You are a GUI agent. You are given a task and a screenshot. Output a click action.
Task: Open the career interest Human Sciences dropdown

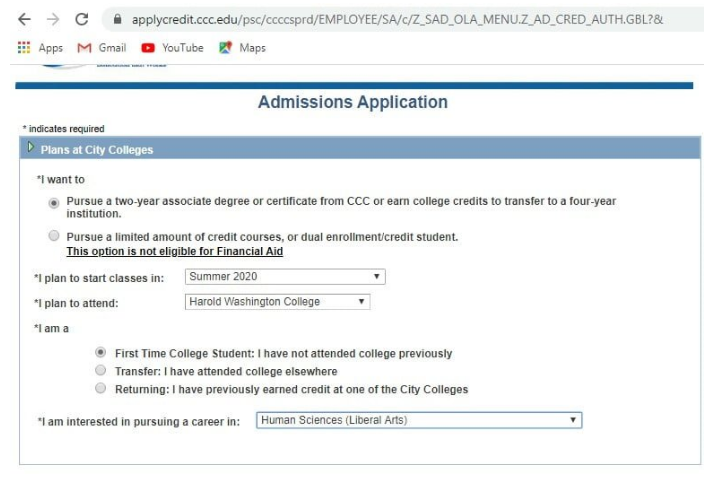[x=418, y=421]
